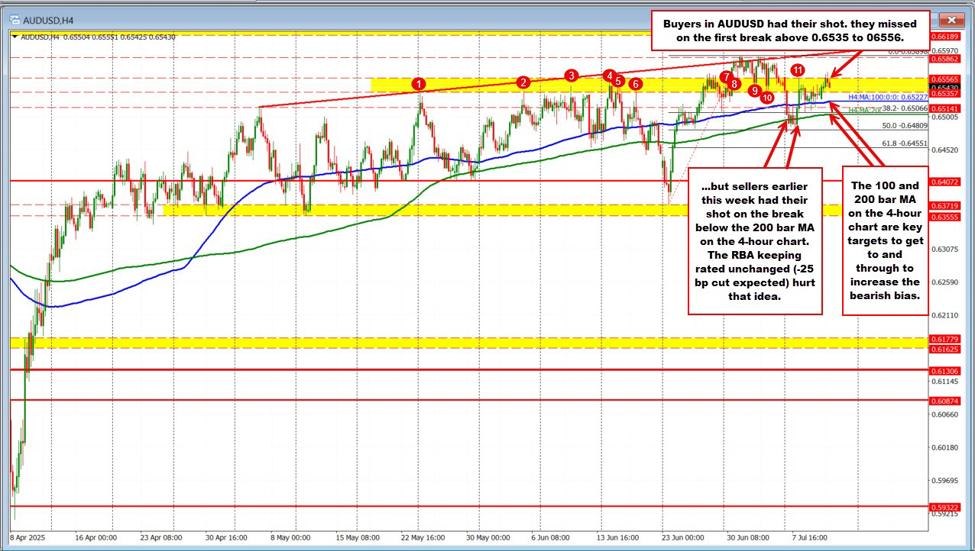Click the 0.65970 price scale value
The image size is (975, 551).
pos(944,50)
